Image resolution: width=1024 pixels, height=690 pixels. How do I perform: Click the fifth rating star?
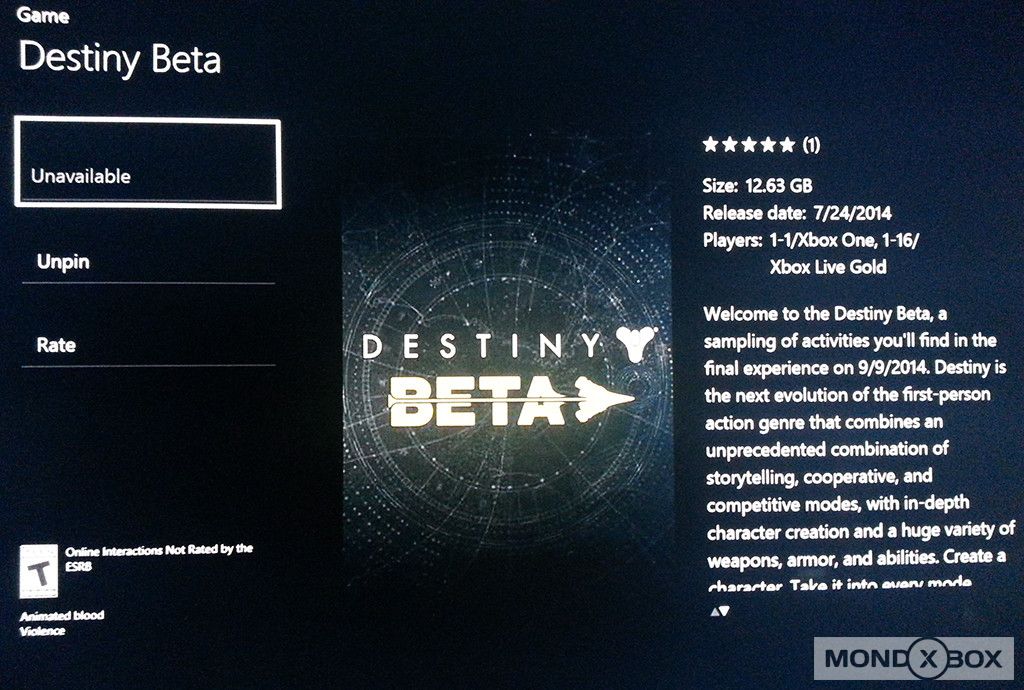tap(788, 144)
